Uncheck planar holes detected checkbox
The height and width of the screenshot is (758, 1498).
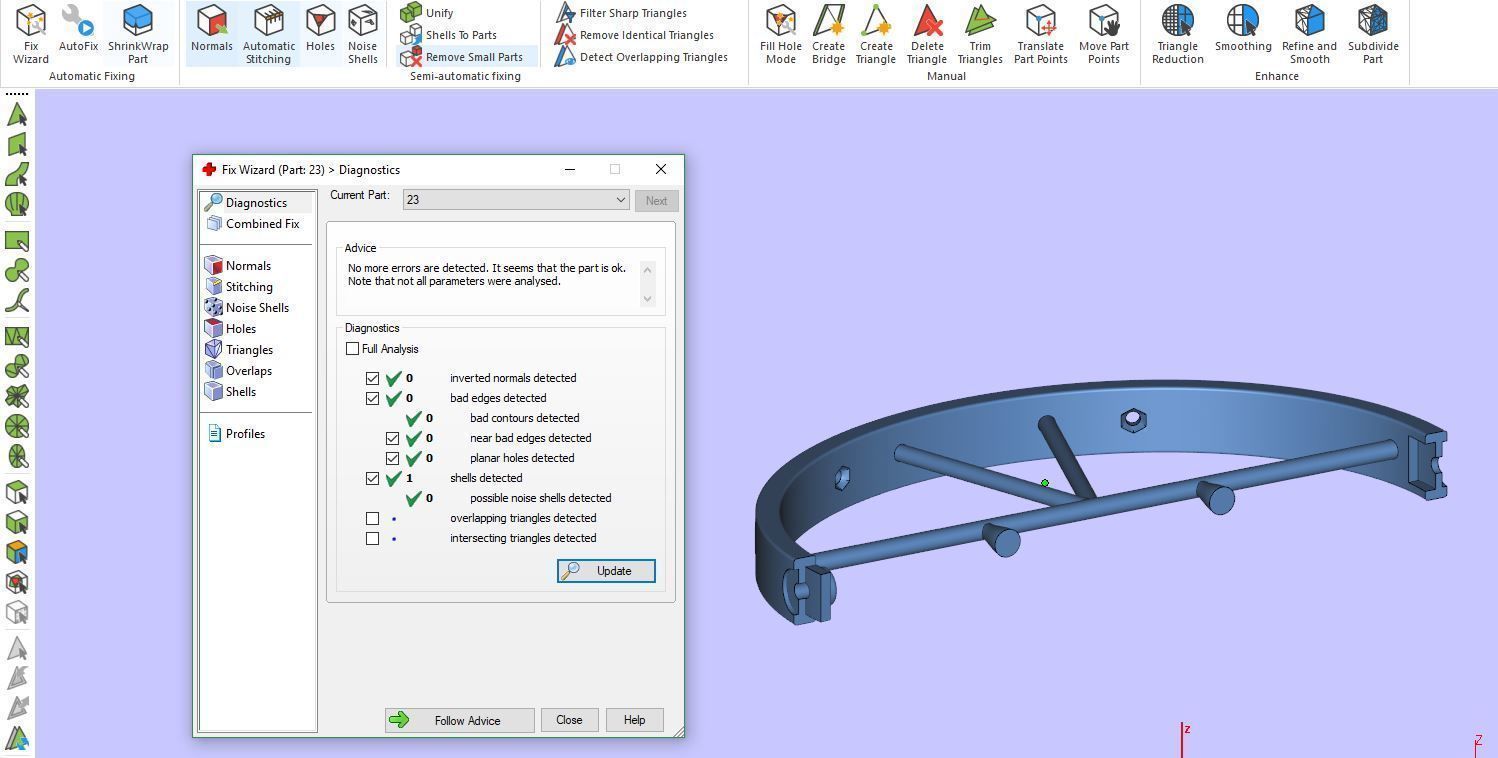392,458
